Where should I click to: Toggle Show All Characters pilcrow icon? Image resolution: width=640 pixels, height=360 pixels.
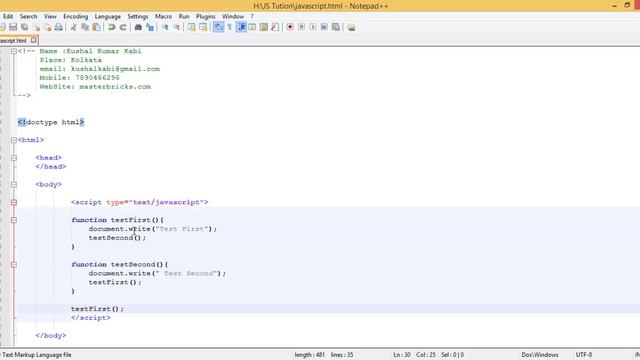[229, 27]
